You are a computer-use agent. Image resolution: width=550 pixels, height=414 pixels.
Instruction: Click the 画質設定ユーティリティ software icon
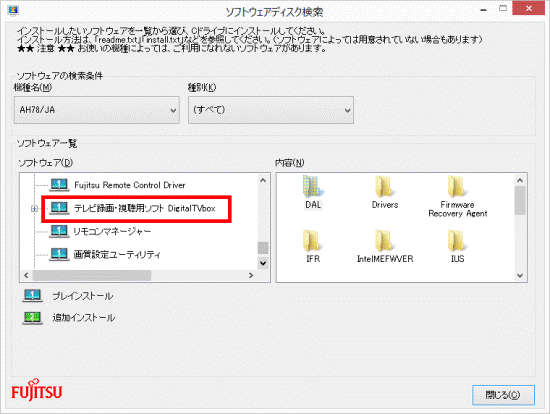pyautogui.click(x=59, y=254)
